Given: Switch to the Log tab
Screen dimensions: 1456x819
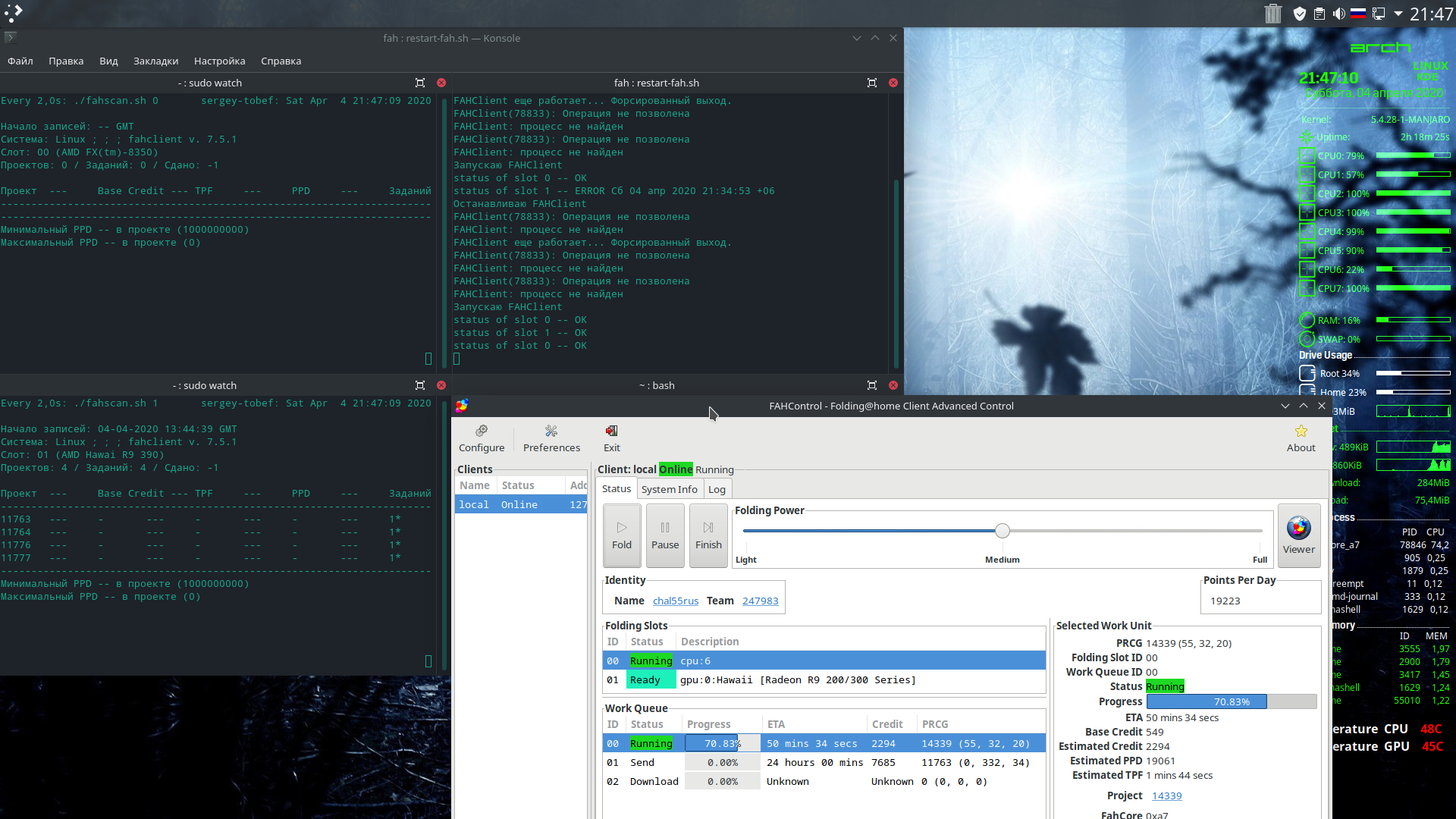Looking at the screenshot, I should click(x=717, y=489).
